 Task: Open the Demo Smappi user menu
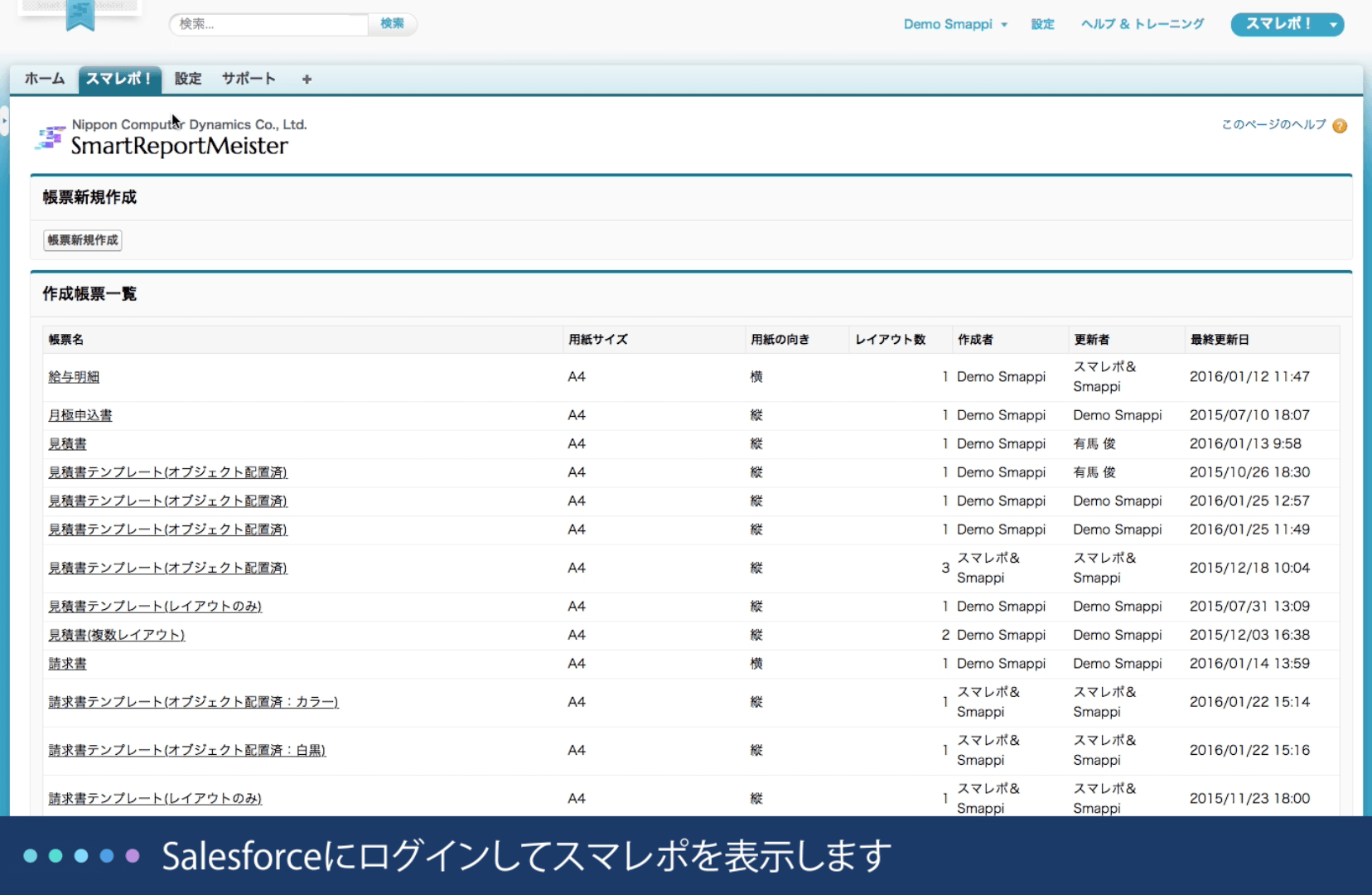pos(955,24)
